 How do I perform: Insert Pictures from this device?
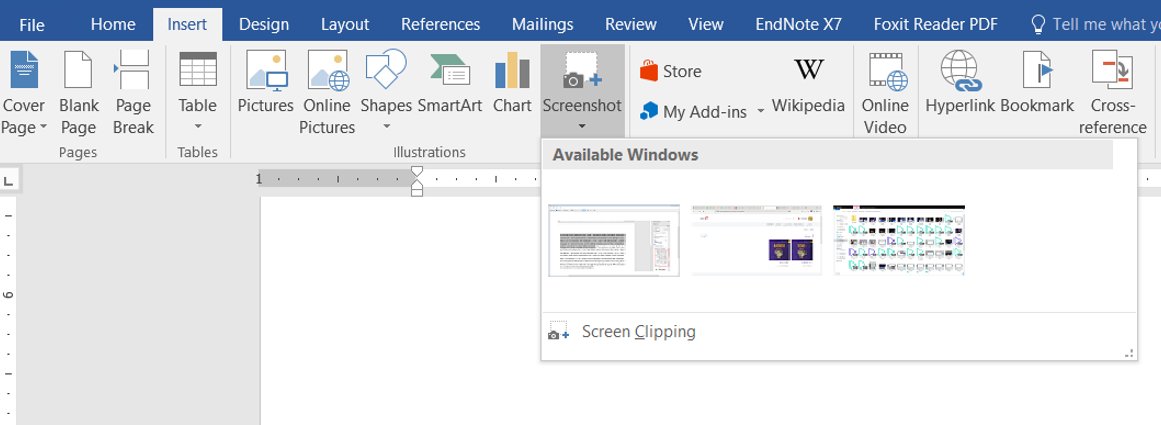pos(266,81)
